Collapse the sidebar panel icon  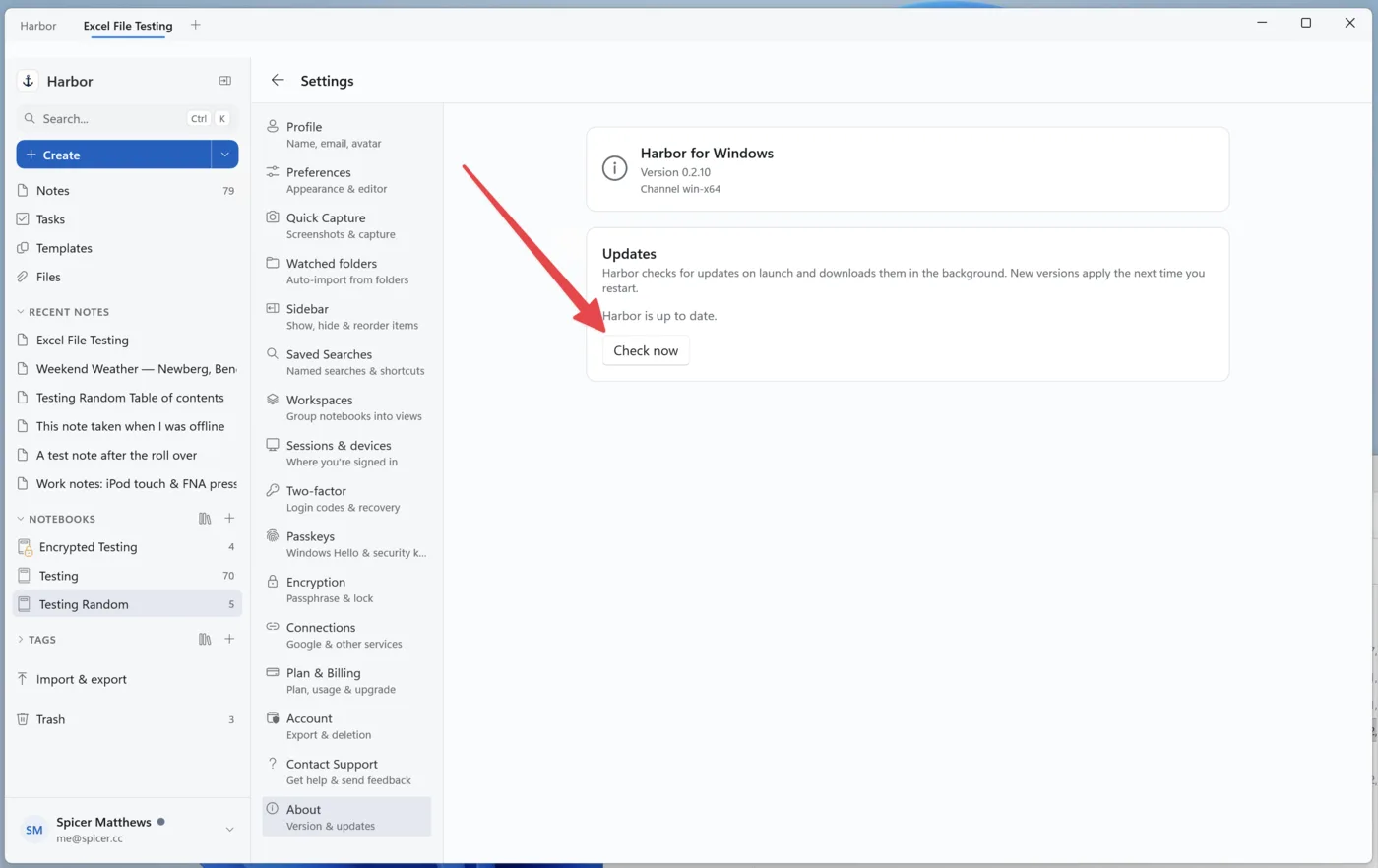[224, 81]
